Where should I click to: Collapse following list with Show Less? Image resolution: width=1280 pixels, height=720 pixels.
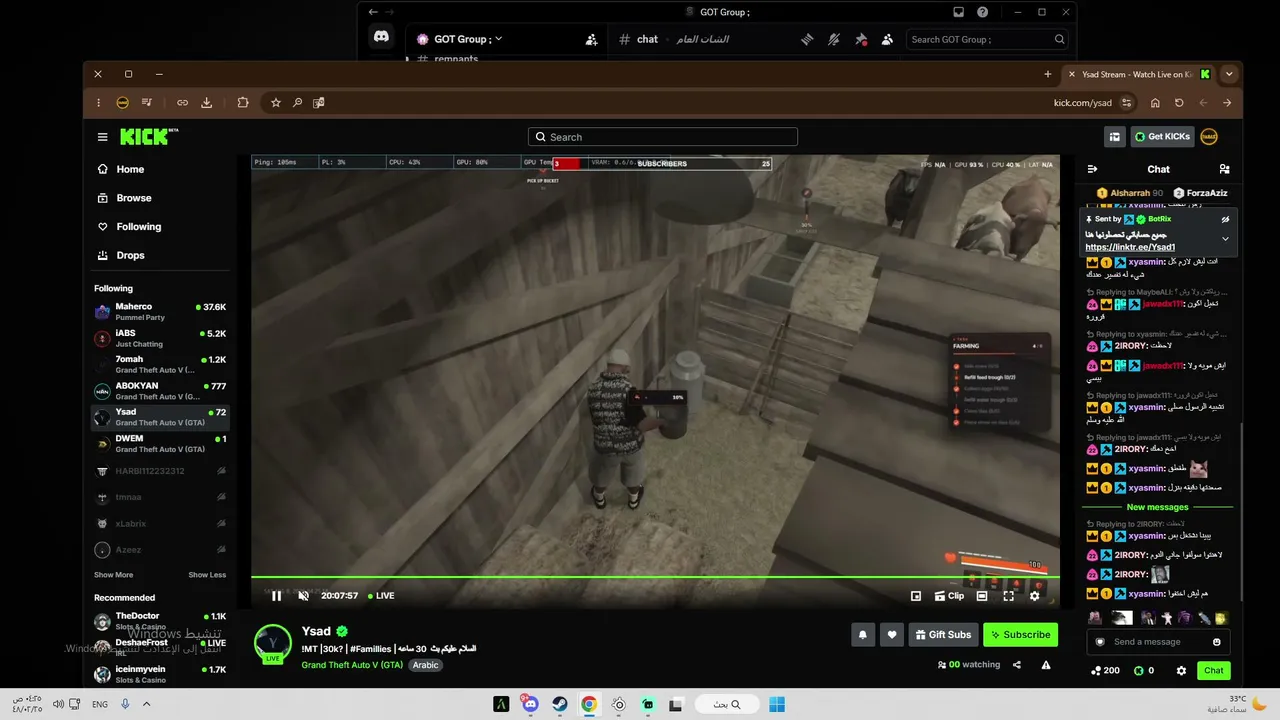coord(207,575)
